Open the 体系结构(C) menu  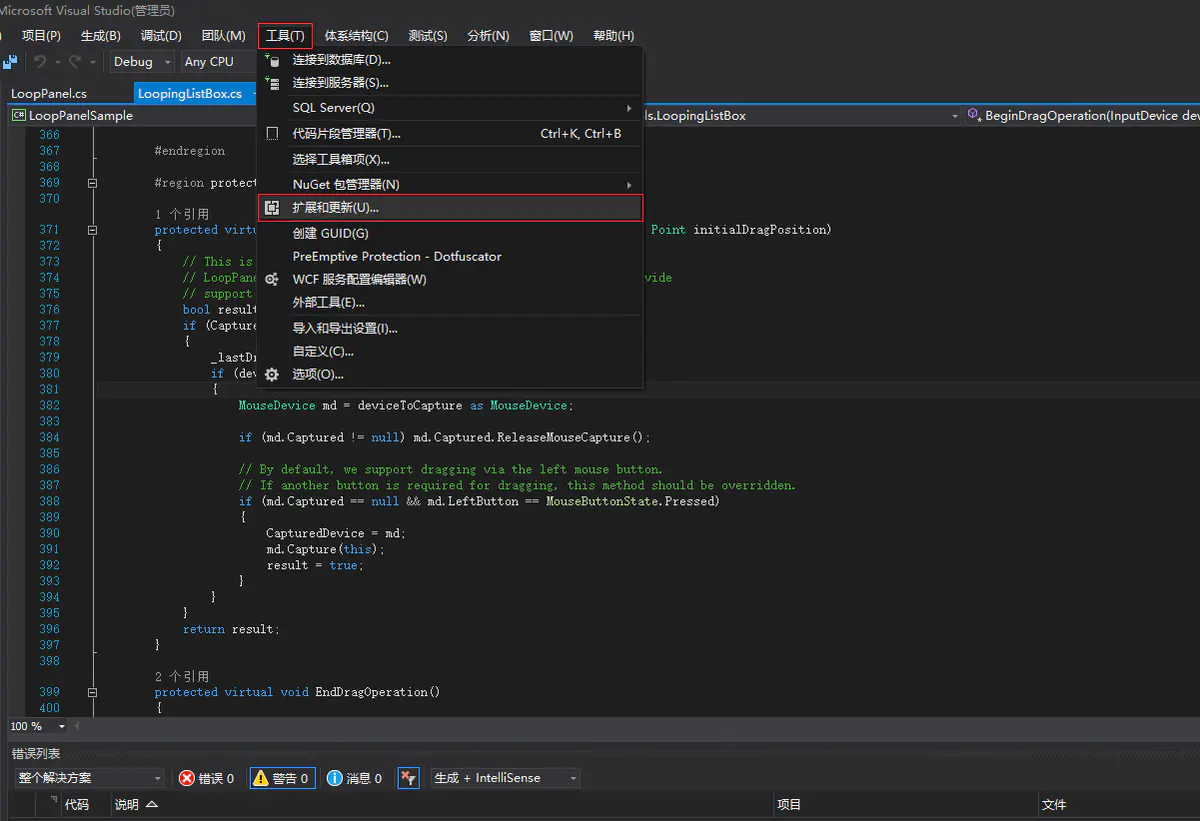[x=357, y=36]
